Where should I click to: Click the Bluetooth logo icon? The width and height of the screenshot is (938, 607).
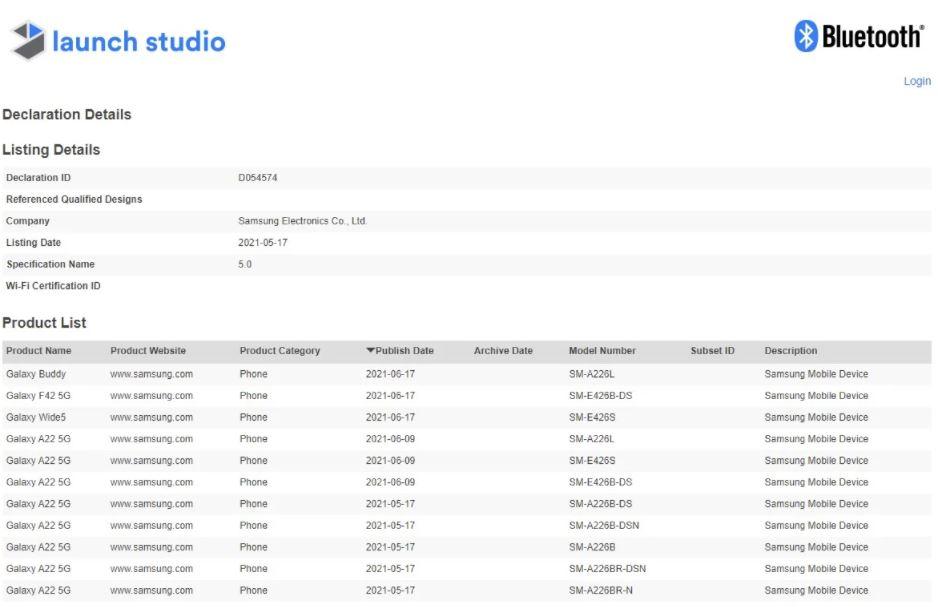point(806,36)
